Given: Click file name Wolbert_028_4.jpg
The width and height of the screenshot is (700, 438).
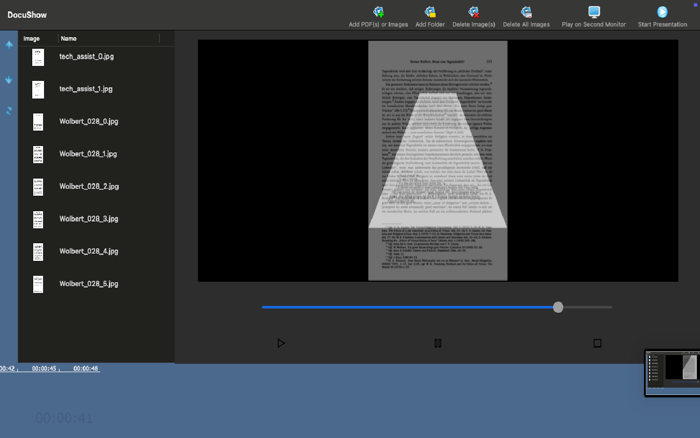Looking at the screenshot, I should (x=89, y=251).
